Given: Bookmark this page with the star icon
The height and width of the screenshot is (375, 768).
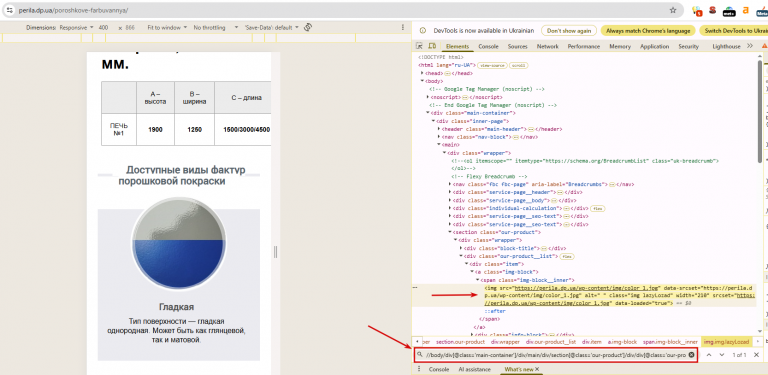Looking at the screenshot, I should click(x=673, y=10).
